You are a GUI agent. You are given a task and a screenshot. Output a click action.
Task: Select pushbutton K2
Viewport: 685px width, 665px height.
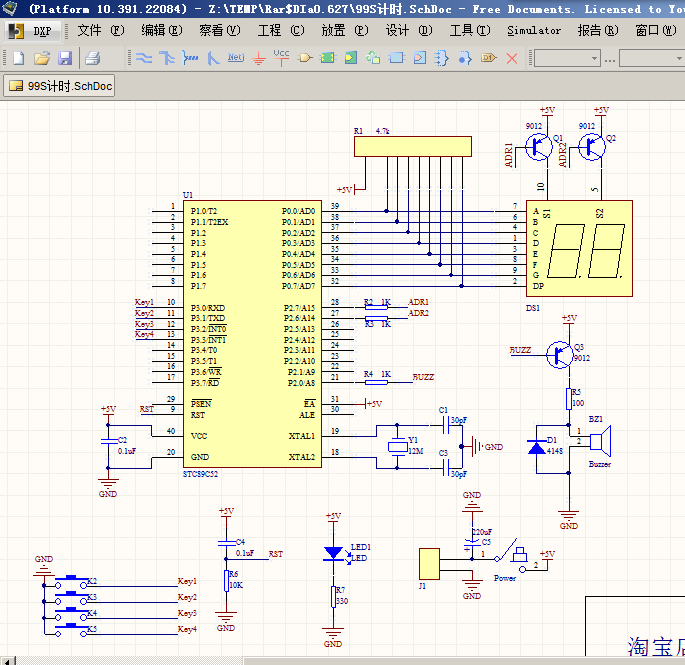pyautogui.click(x=71, y=582)
